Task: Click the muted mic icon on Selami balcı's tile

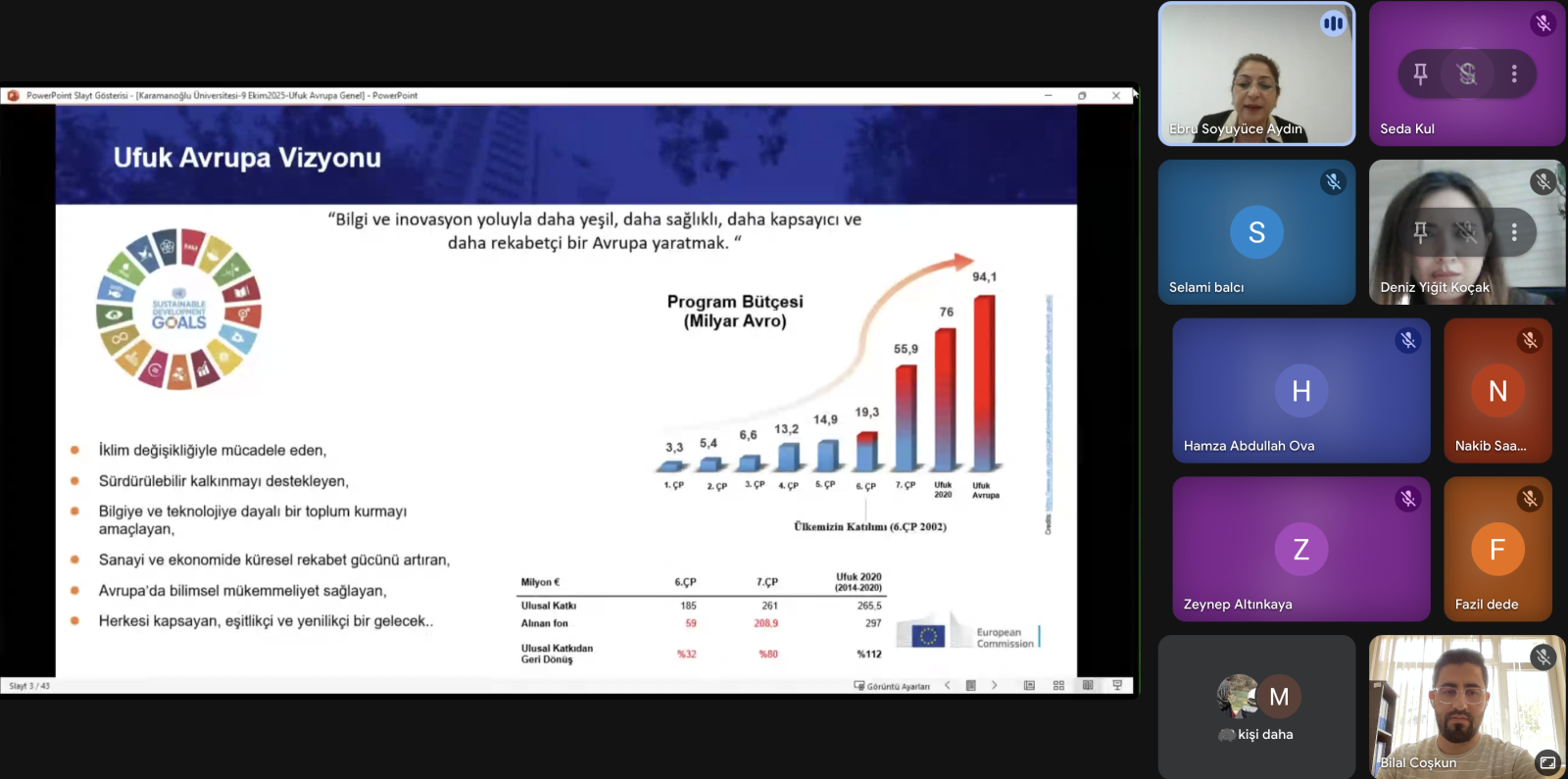Action: pos(1333,182)
